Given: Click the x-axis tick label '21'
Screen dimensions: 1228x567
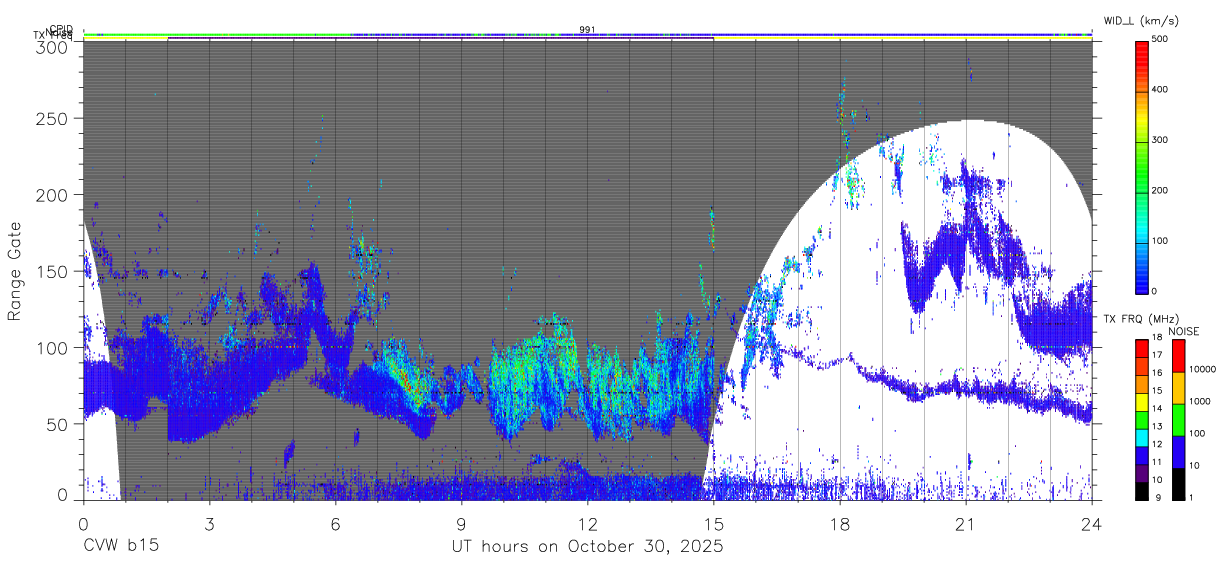Looking at the screenshot, I should click(965, 524).
